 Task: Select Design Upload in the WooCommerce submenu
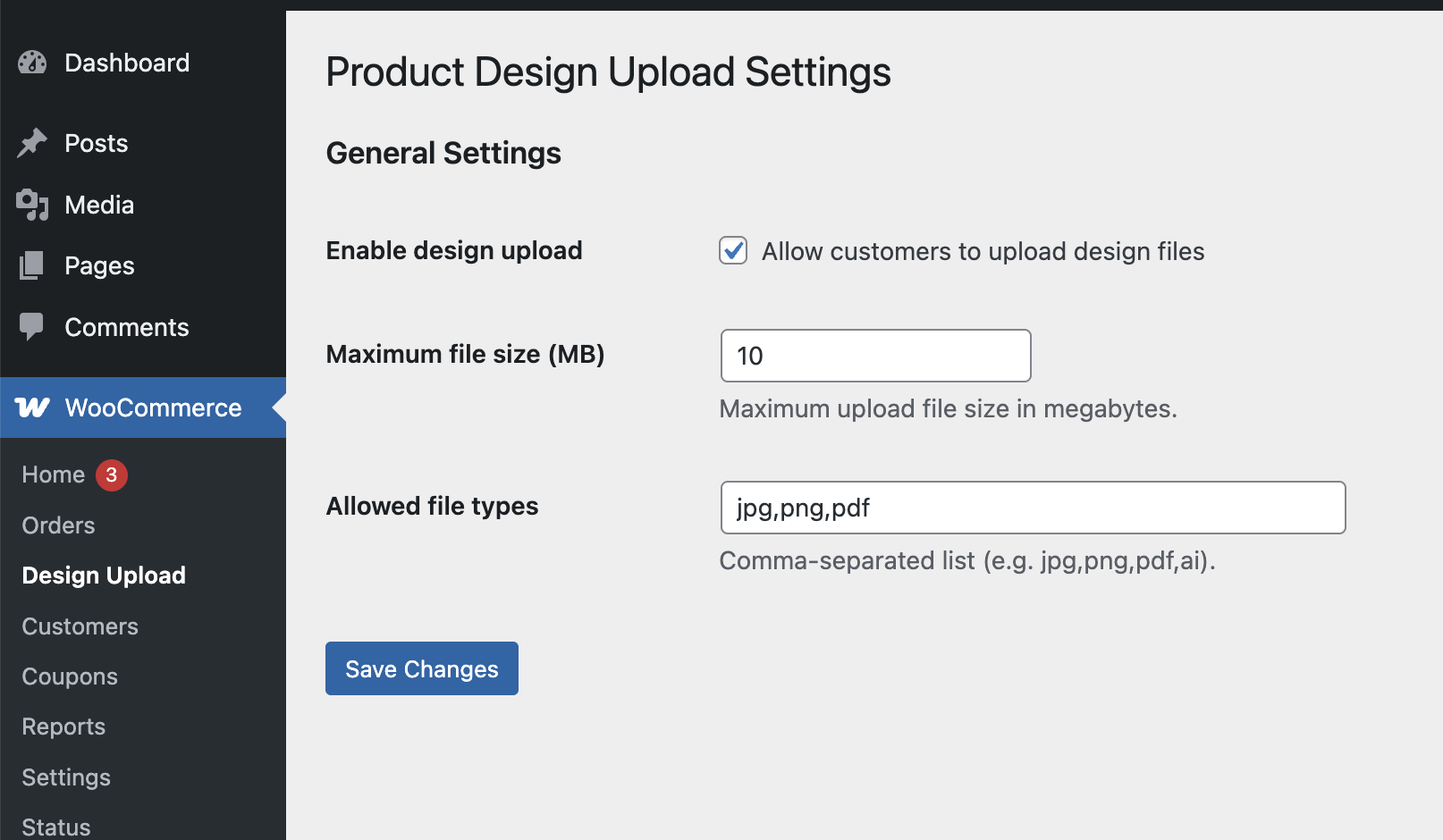tap(103, 575)
